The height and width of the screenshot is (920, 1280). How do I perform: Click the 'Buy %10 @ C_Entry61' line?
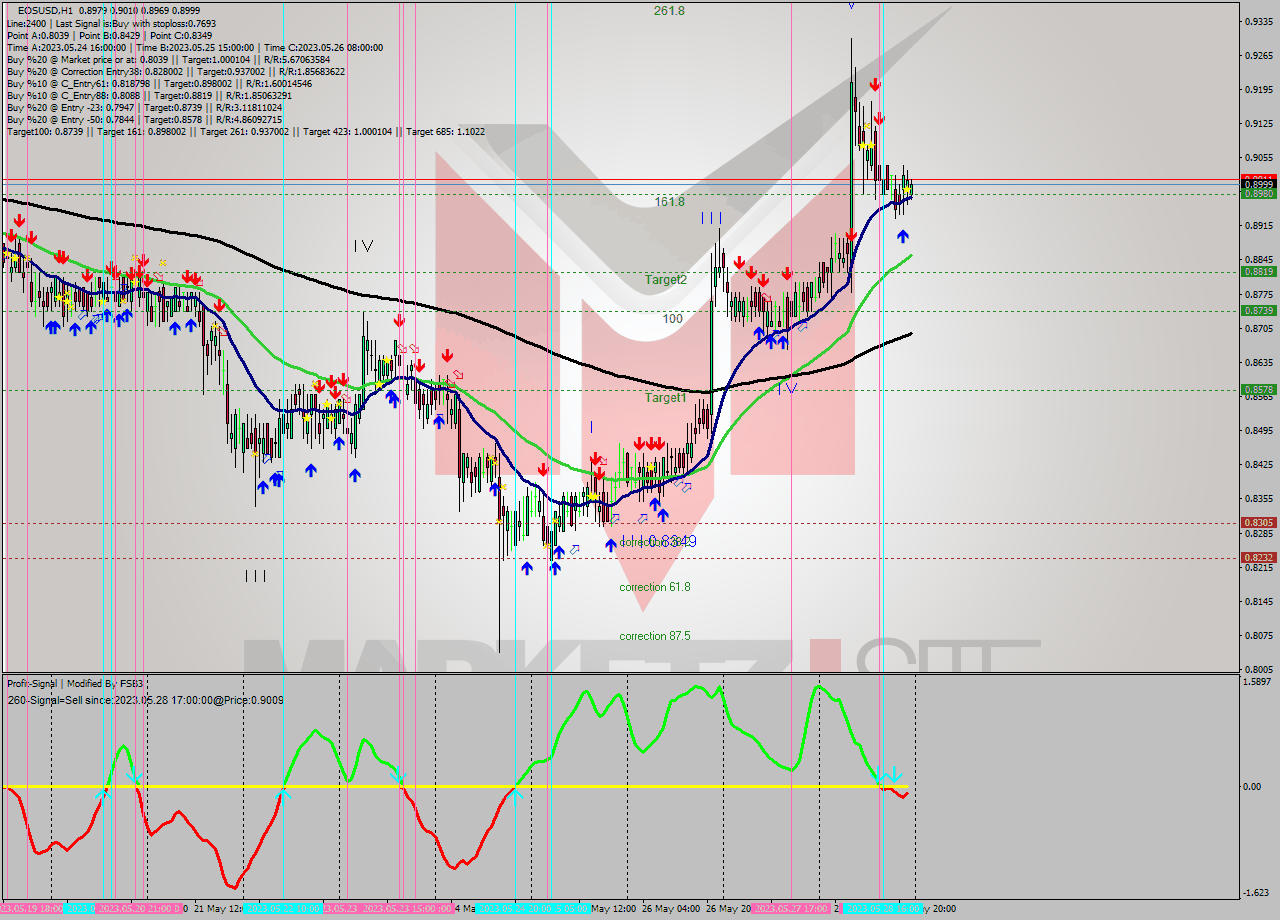(159, 83)
